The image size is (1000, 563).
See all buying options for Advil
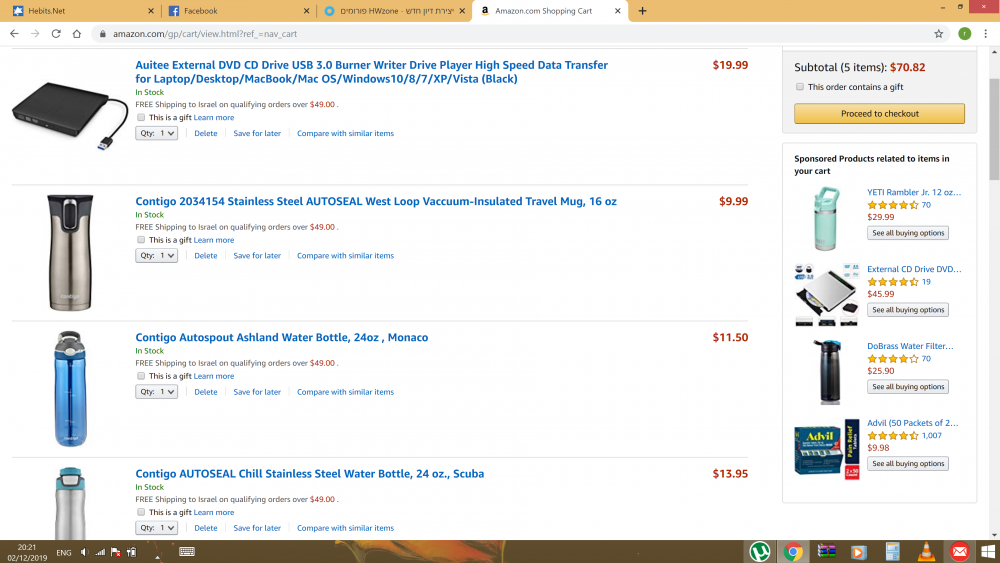point(908,464)
